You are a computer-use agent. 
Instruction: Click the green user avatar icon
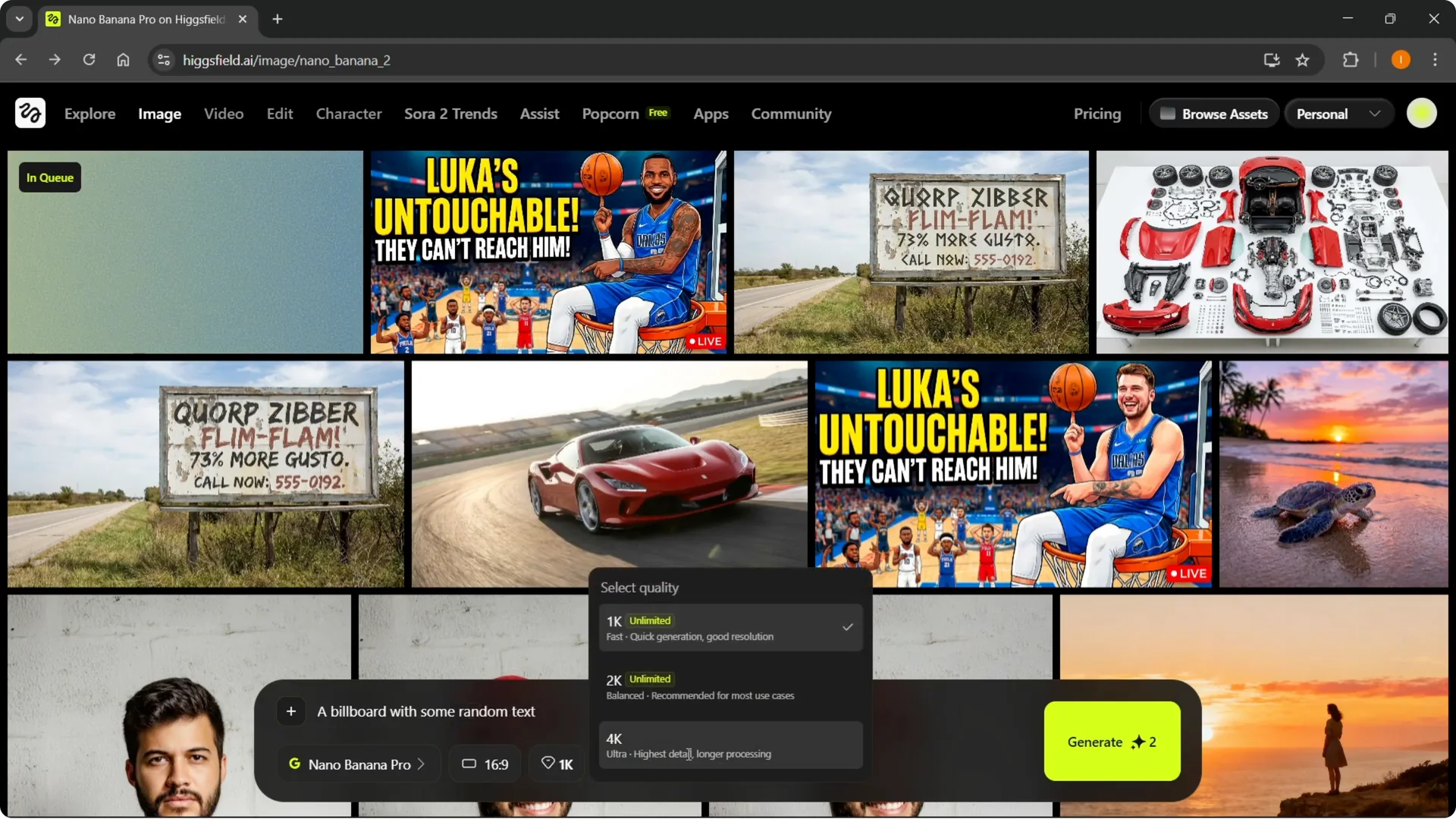[x=1421, y=114]
